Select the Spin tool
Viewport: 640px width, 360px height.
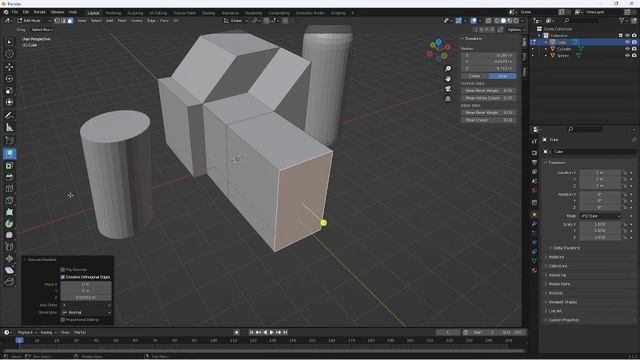(9, 224)
